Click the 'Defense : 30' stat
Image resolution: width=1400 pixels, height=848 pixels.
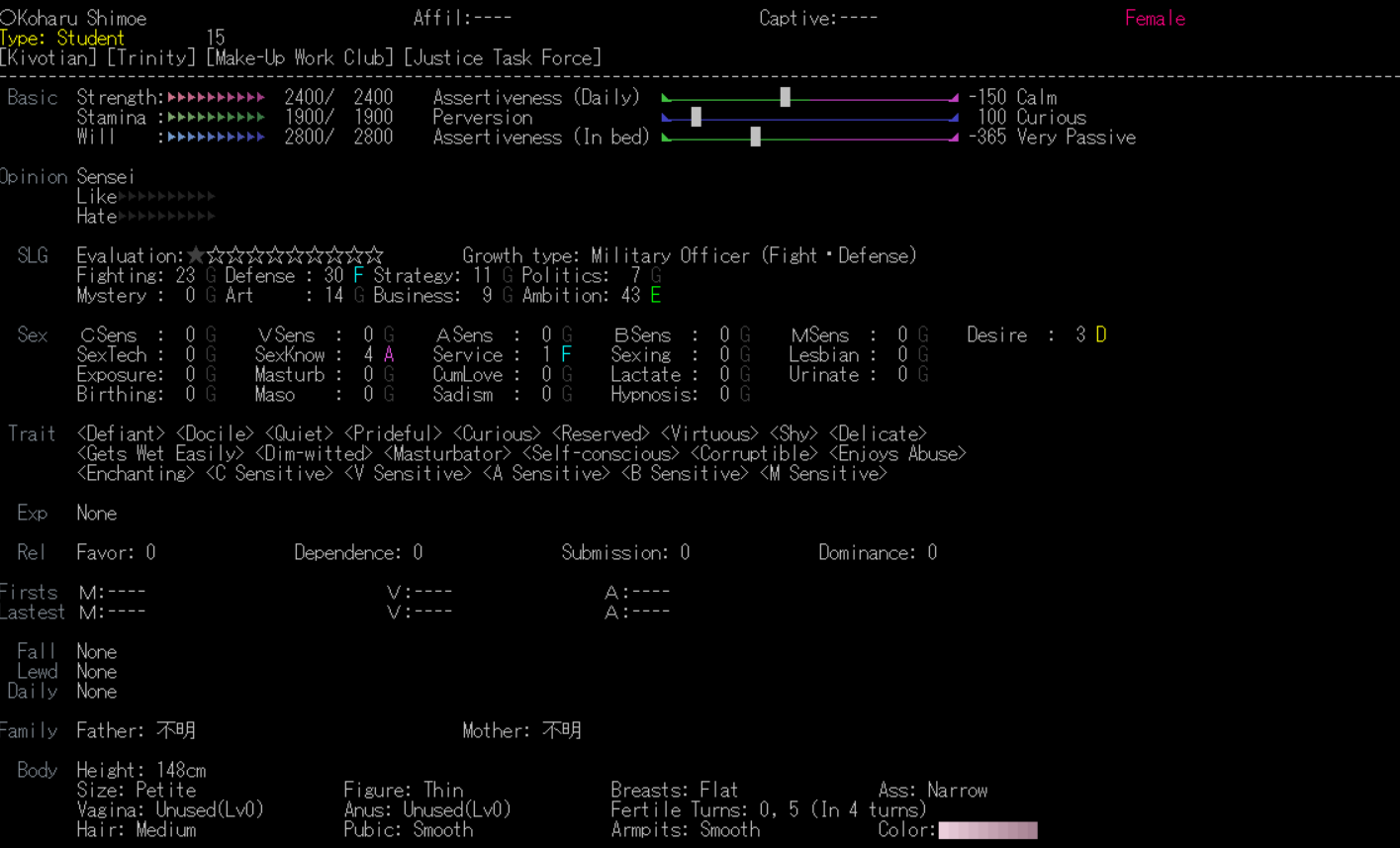point(284,276)
